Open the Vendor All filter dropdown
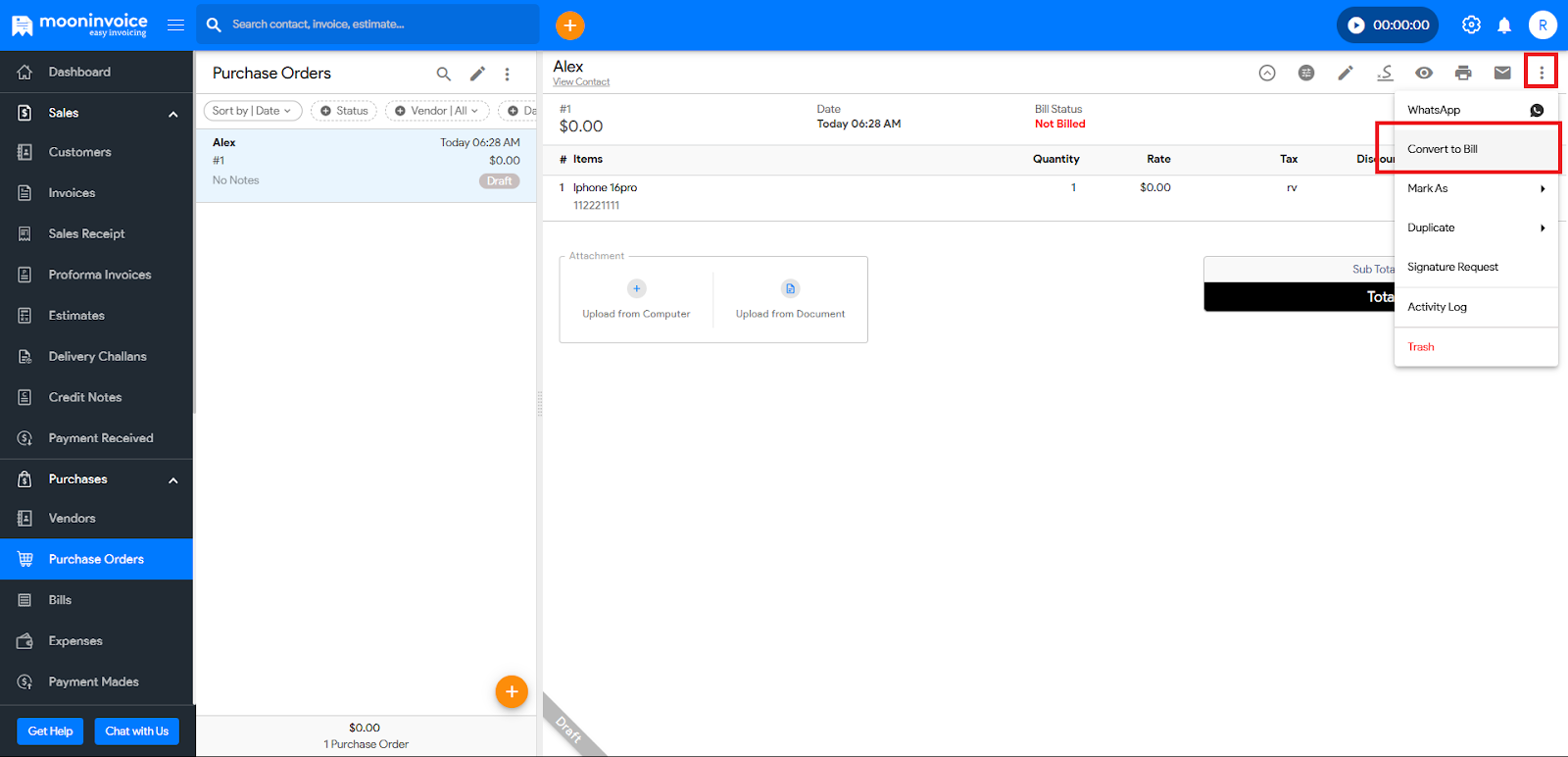Viewport: 1568px width, 757px height. tap(437, 111)
